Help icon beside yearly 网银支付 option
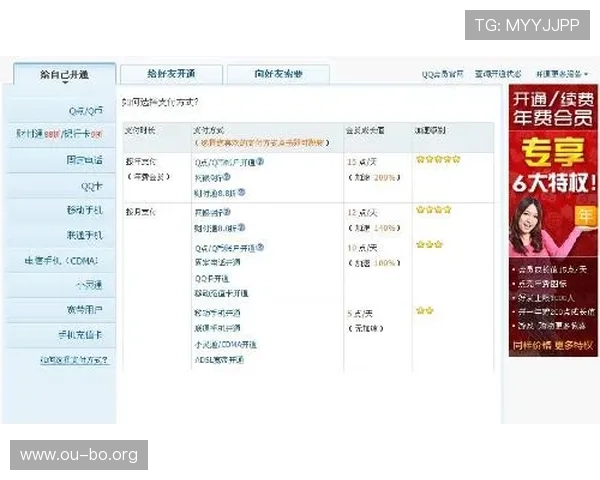The height and width of the screenshot is (480, 600). pos(227,176)
